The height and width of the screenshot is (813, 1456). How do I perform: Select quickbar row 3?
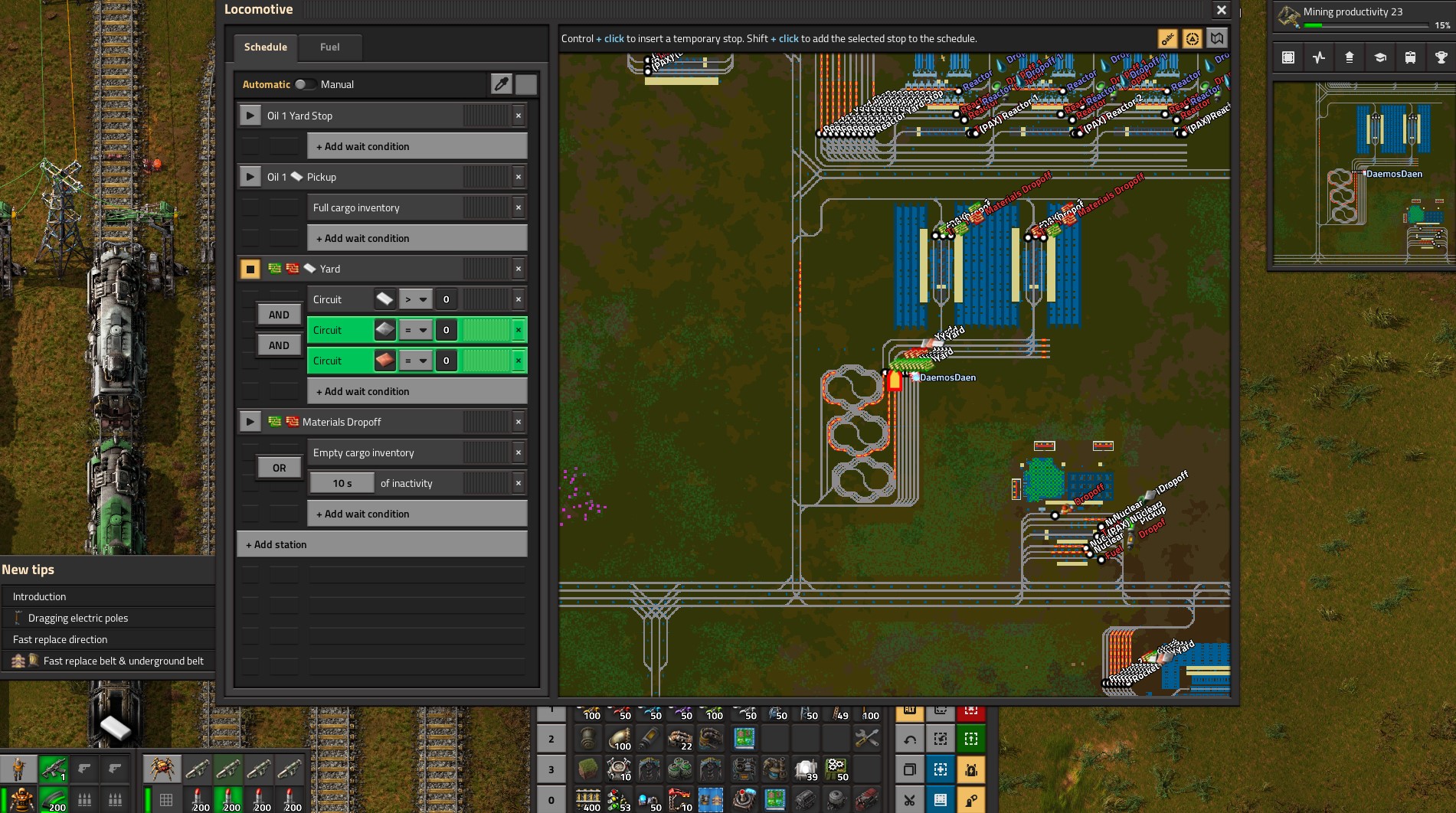551,769
